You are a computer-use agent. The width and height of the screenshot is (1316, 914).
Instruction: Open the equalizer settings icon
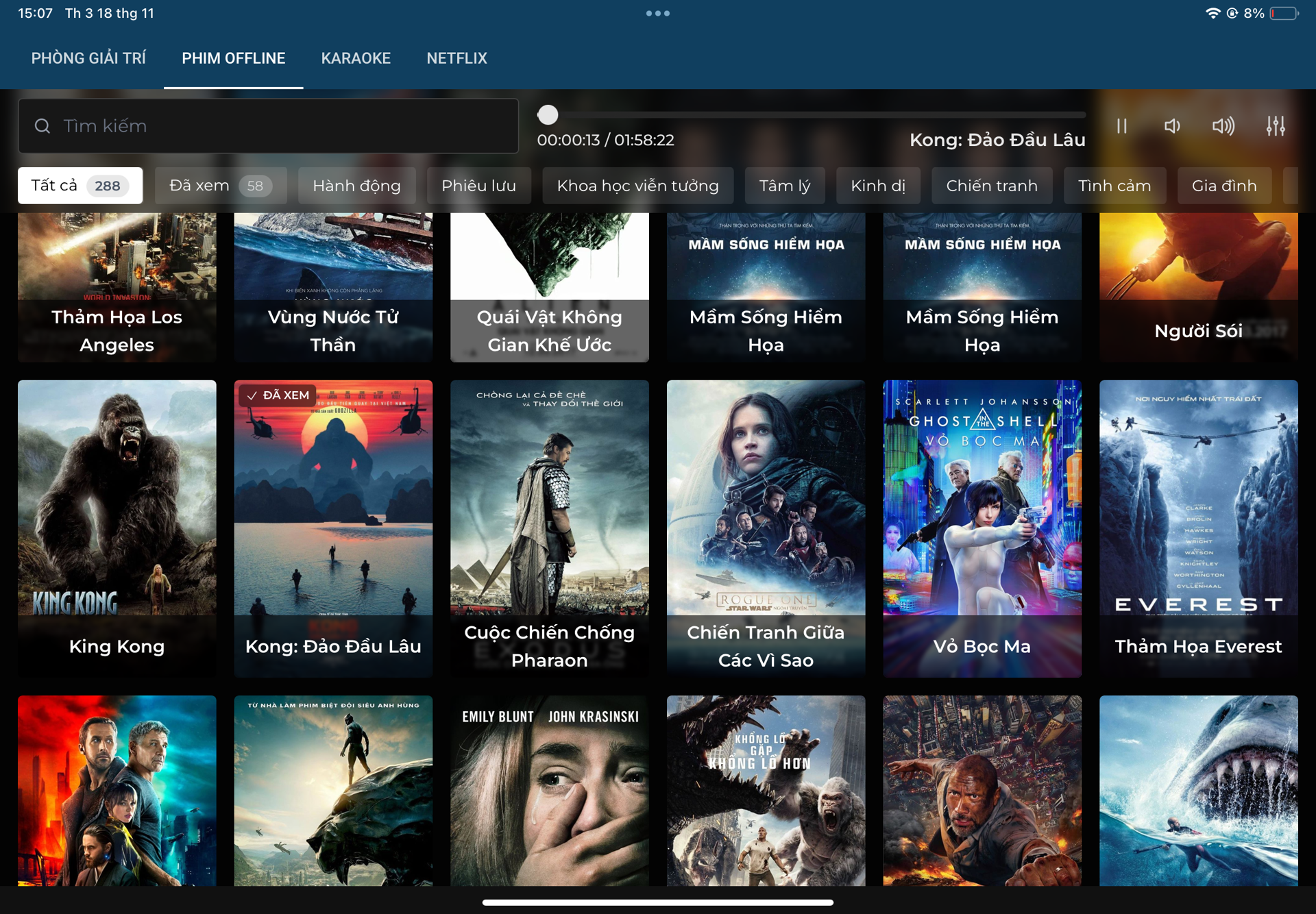point(1275,126)
